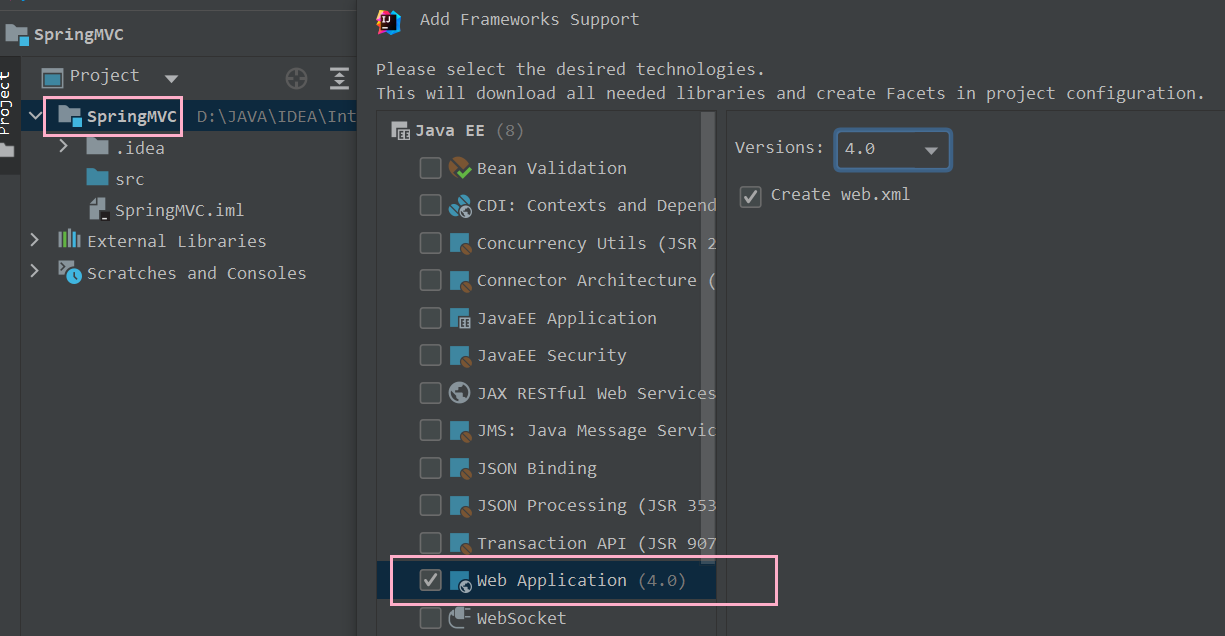The image size is (1225, 636).
Task: Click the ".idea" folder name
Action: (140, 148)
